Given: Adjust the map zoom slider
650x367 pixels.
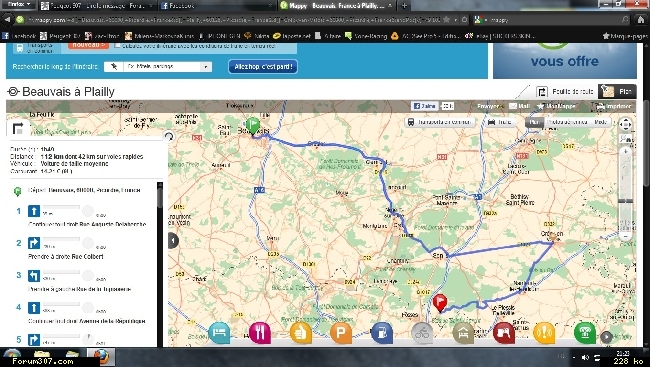Looking at the screenshot, I should click(x=625, y=201).
